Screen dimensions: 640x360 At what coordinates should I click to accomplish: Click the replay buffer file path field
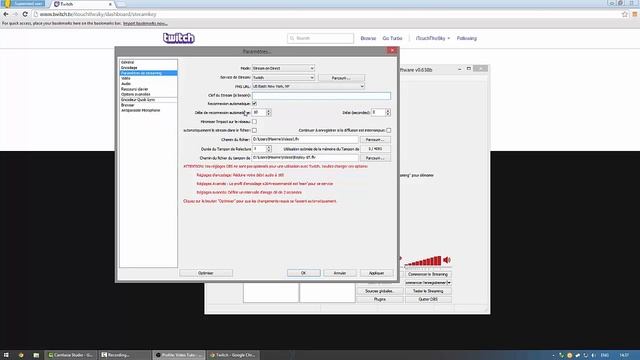[x=305, y=158]
